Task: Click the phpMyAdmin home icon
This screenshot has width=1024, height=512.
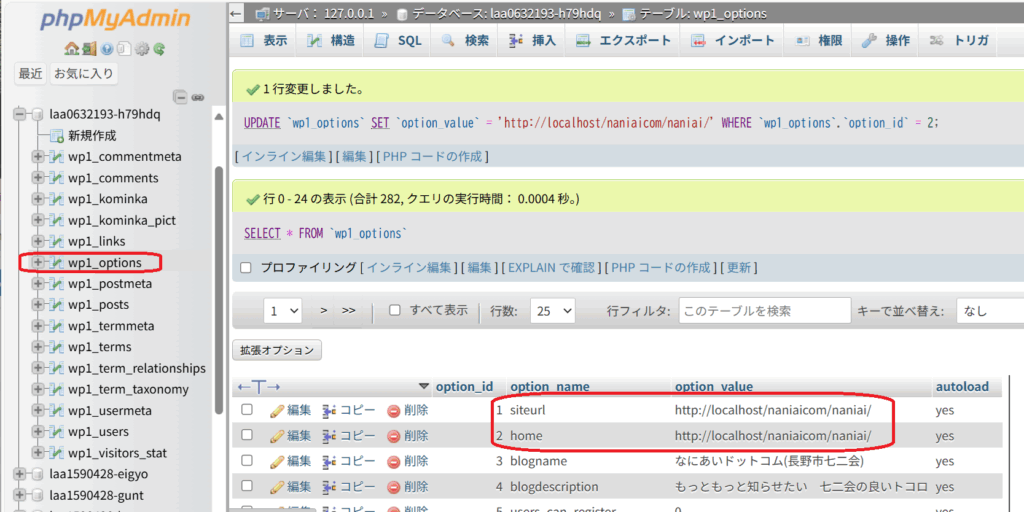Action: [x=71, y=48]
